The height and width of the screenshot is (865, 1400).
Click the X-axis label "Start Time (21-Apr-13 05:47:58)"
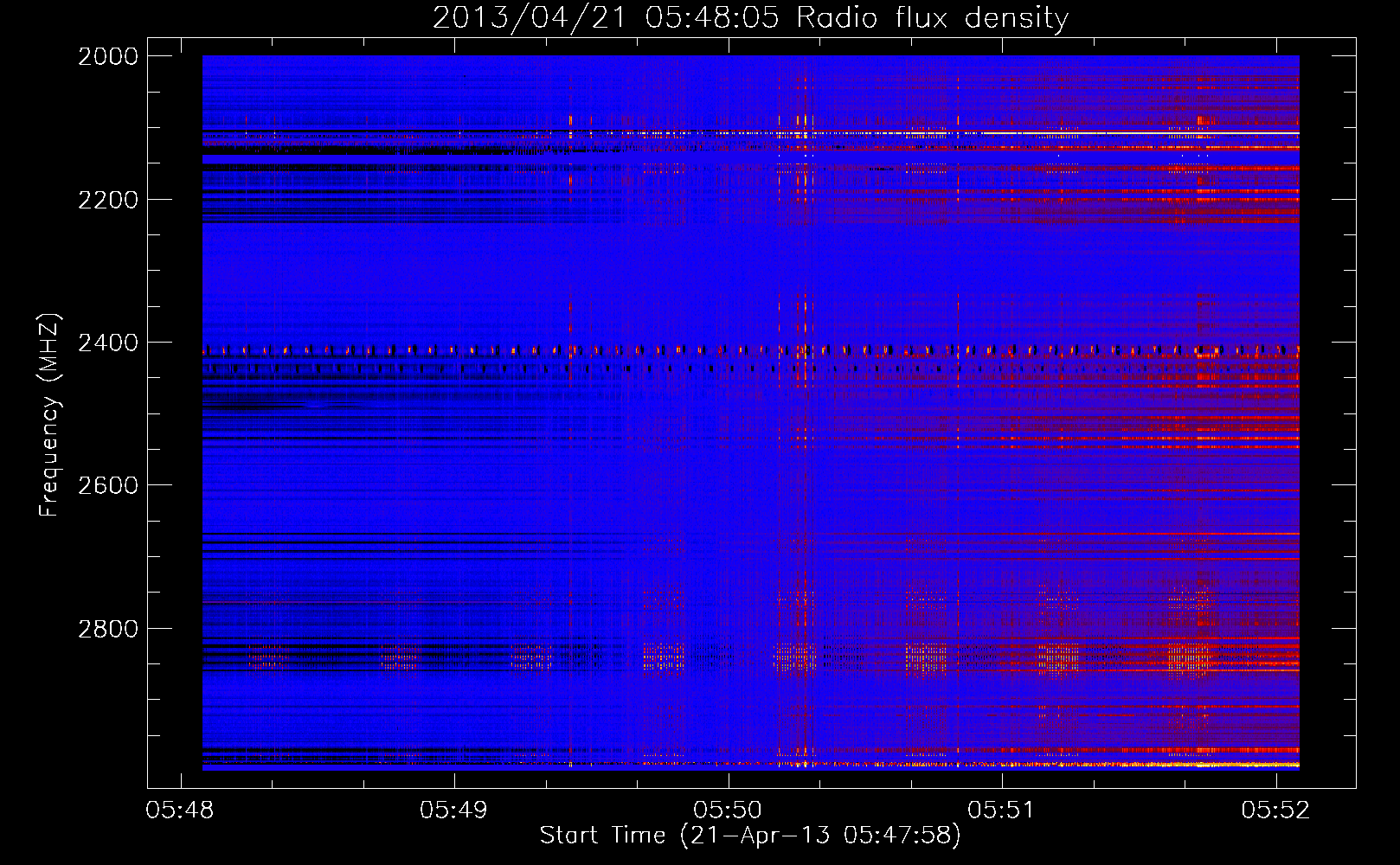pos(750,836)
